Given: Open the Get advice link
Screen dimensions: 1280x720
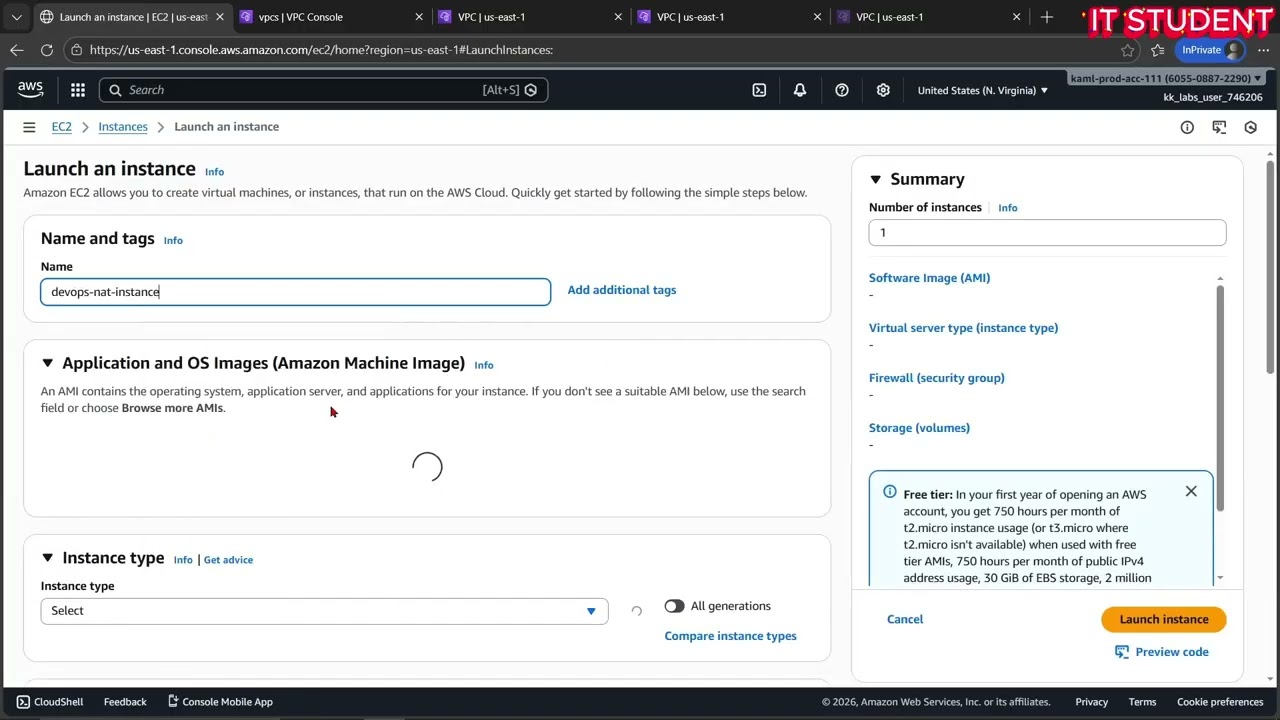Looking at the screenshot, I should 228,560.
